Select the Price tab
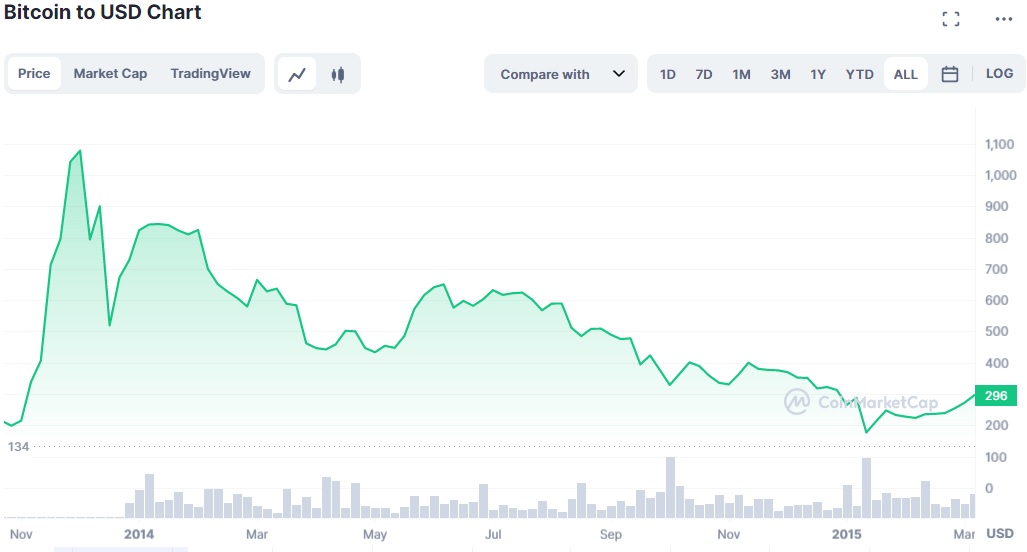1027x552 pixels. (x=34, y=73)
